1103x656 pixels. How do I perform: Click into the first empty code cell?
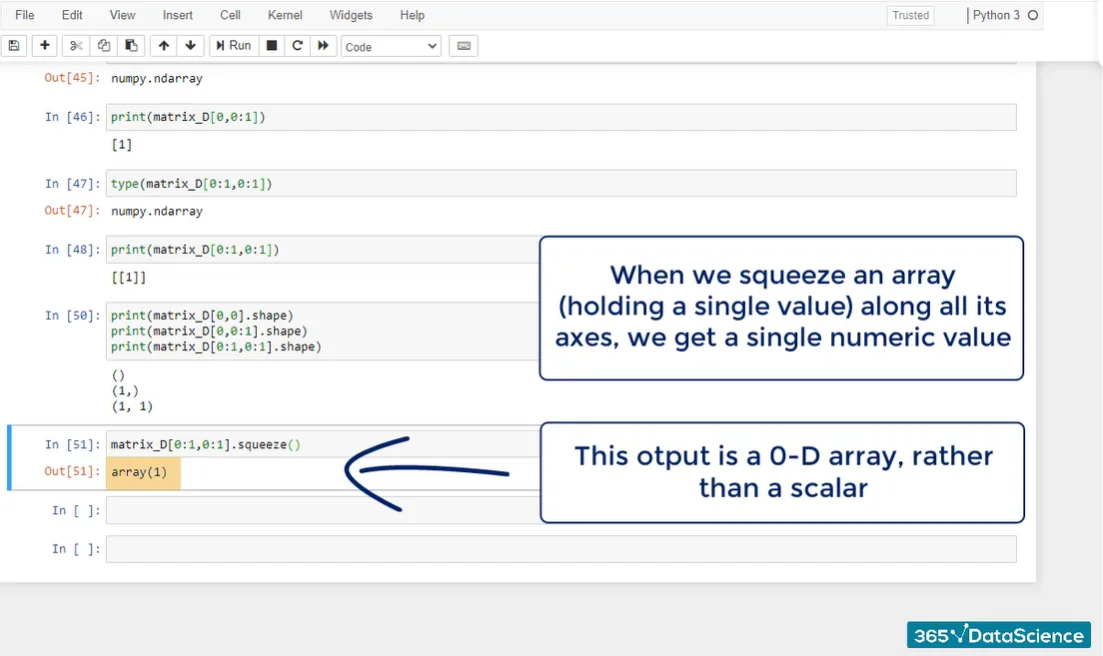click(320, 510)
